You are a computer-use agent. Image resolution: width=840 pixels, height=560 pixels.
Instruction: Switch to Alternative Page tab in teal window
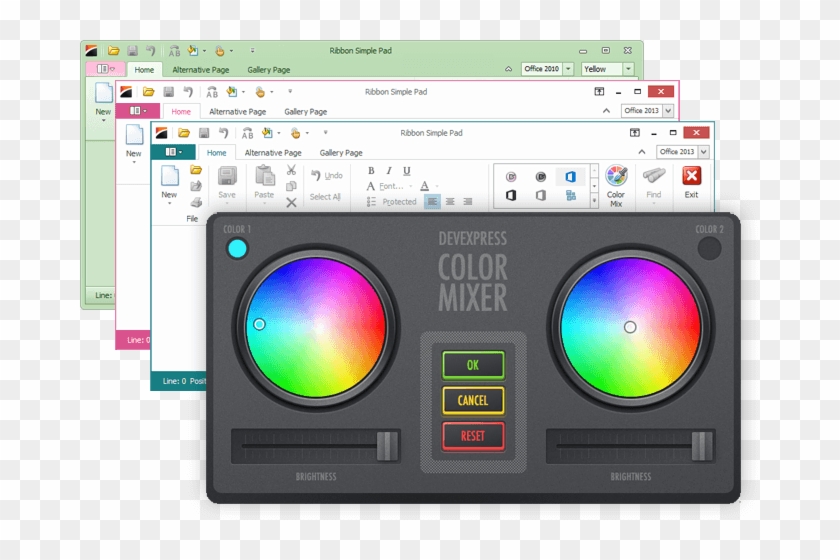[x=273, y=153]
